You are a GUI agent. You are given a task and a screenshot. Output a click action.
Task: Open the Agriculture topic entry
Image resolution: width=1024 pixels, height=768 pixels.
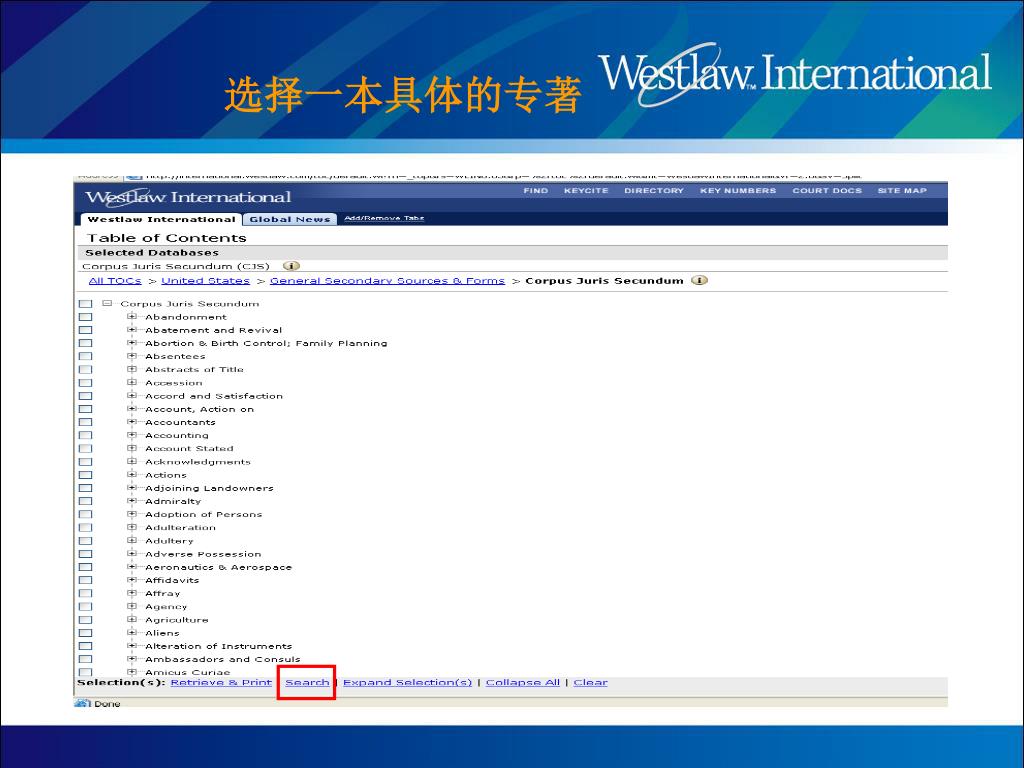[x=177, y=620]
